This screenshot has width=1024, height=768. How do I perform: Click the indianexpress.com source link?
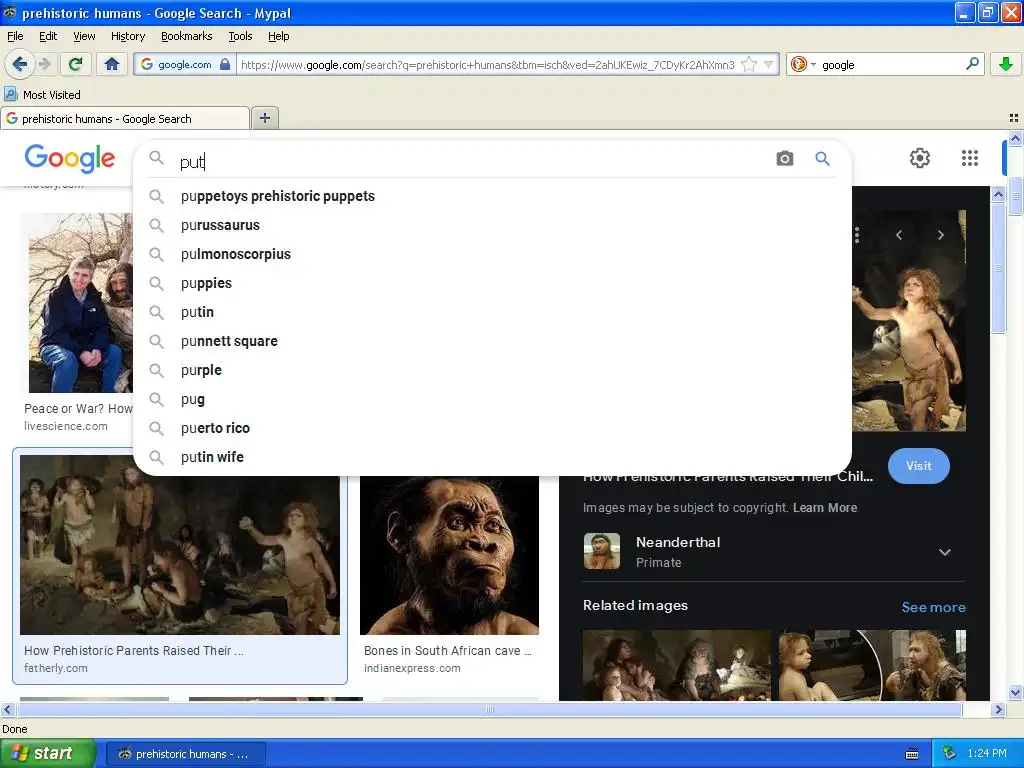tap(412, 668)
